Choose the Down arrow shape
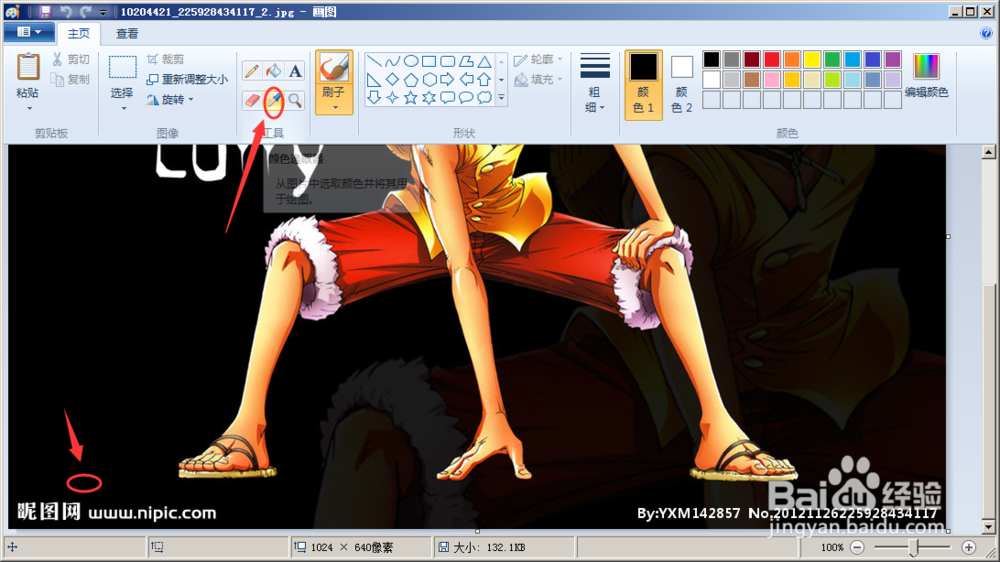1000x562 pixels. 374,98
